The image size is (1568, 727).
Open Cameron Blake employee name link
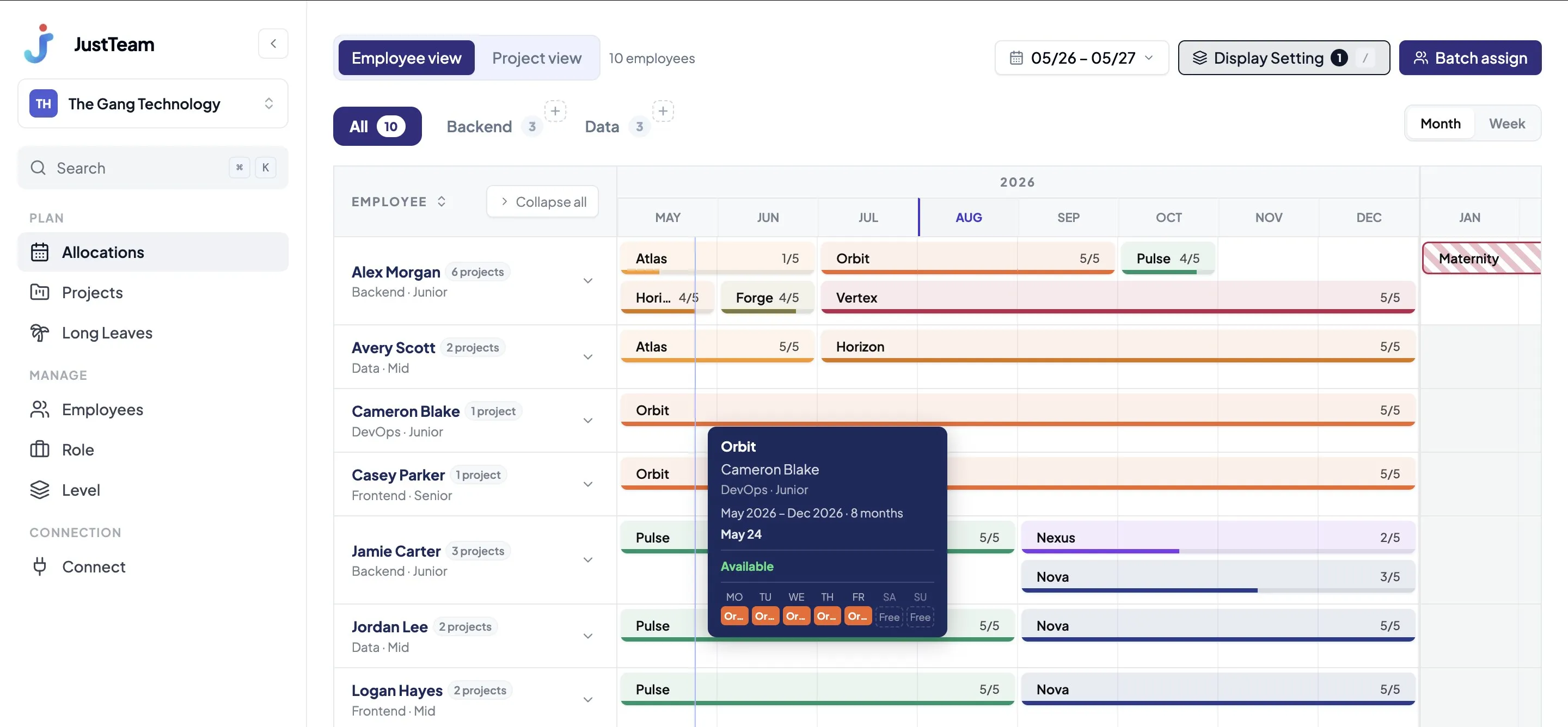[406, 411]
